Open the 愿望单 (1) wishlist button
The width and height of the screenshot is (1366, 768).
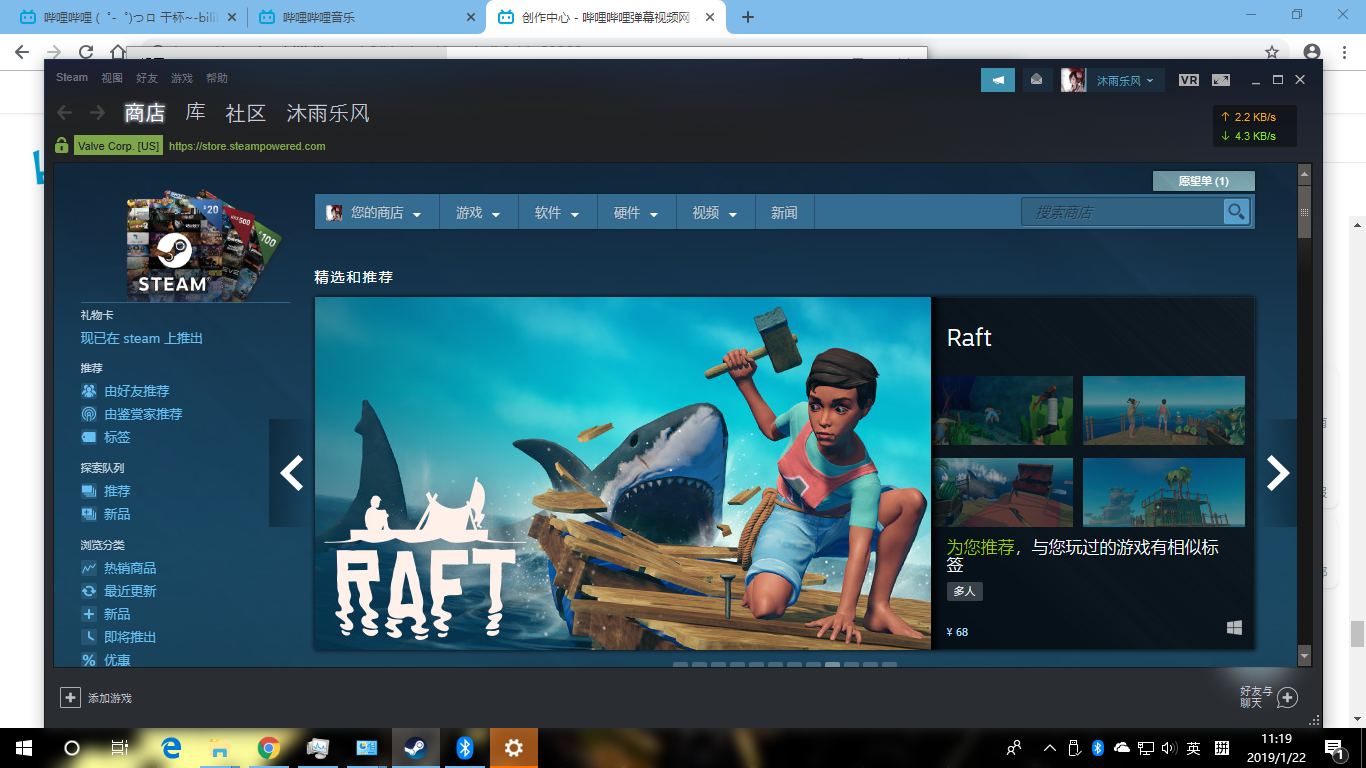(x=1203, y=181)
